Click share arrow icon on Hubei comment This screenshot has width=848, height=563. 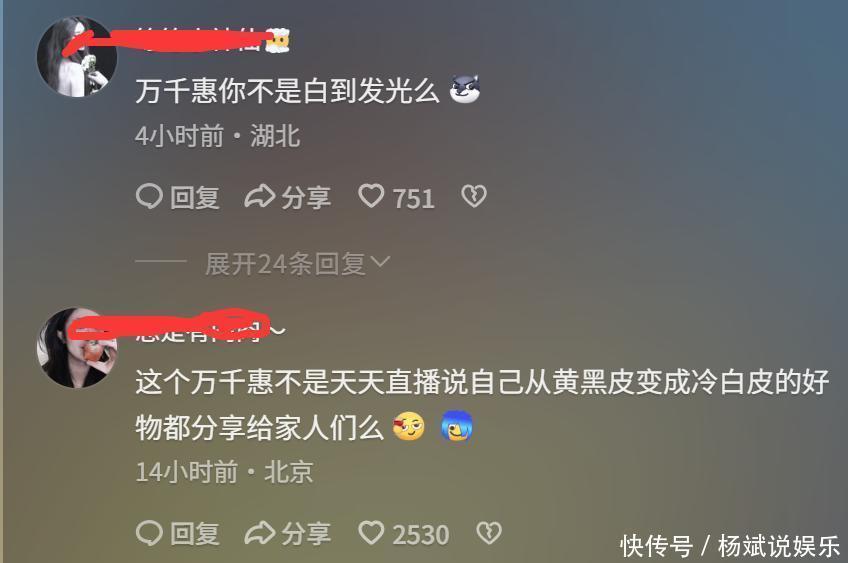(260, 196)
